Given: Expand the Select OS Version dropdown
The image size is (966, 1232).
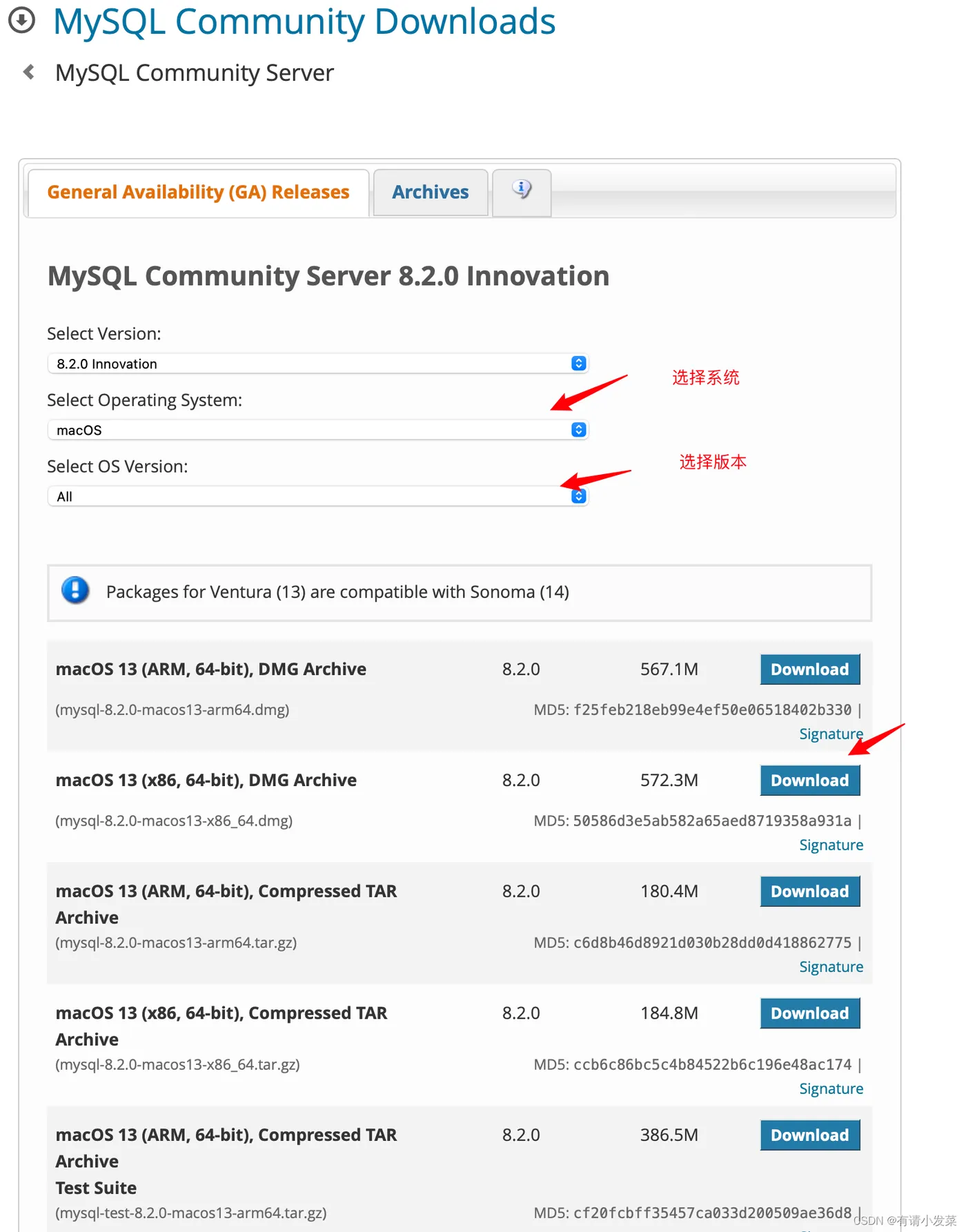Looking at the screenshot, I should pyautogui.click(x=317, y=496).
